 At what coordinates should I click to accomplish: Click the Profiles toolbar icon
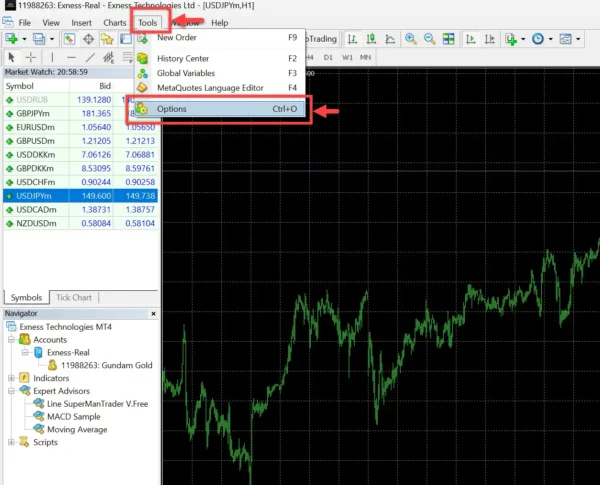(x=39, y=39)
